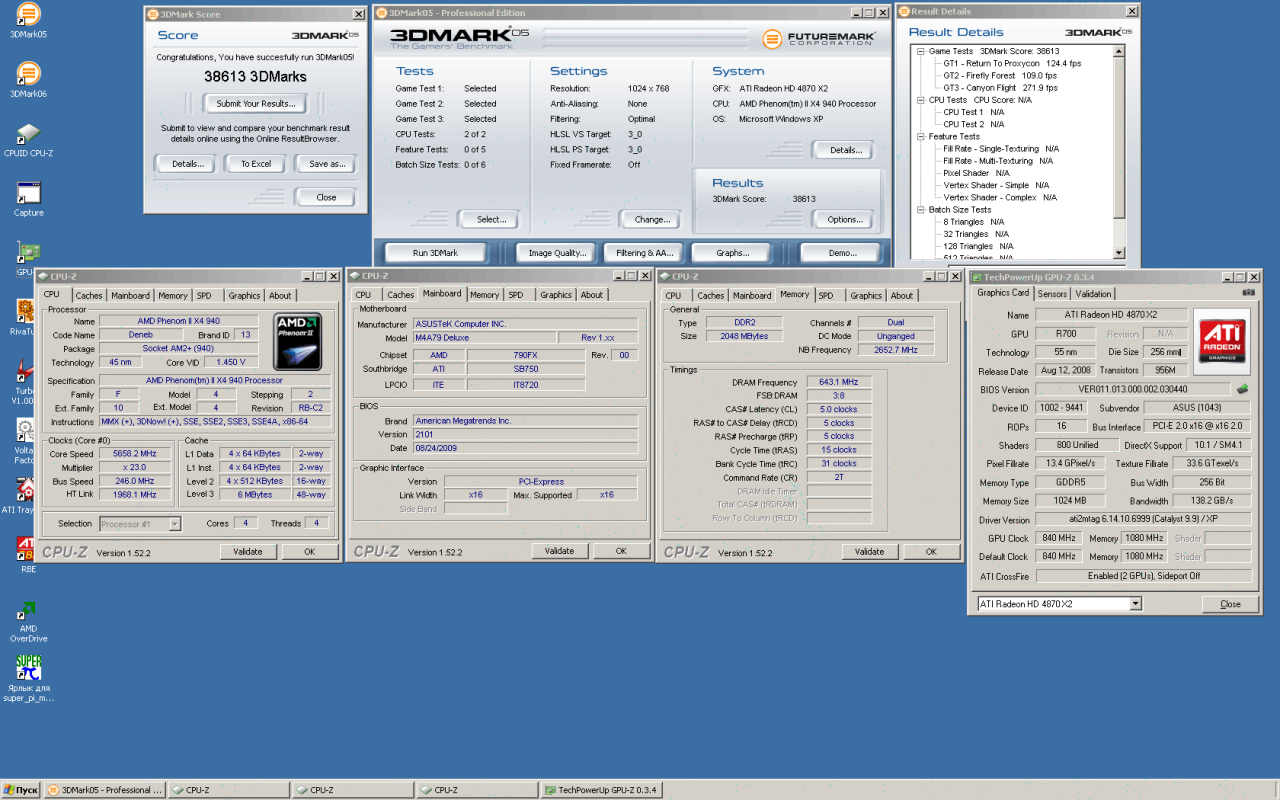Select the RBE desktop icon
Screen dimensions: 1280x800
coord(28,555)
